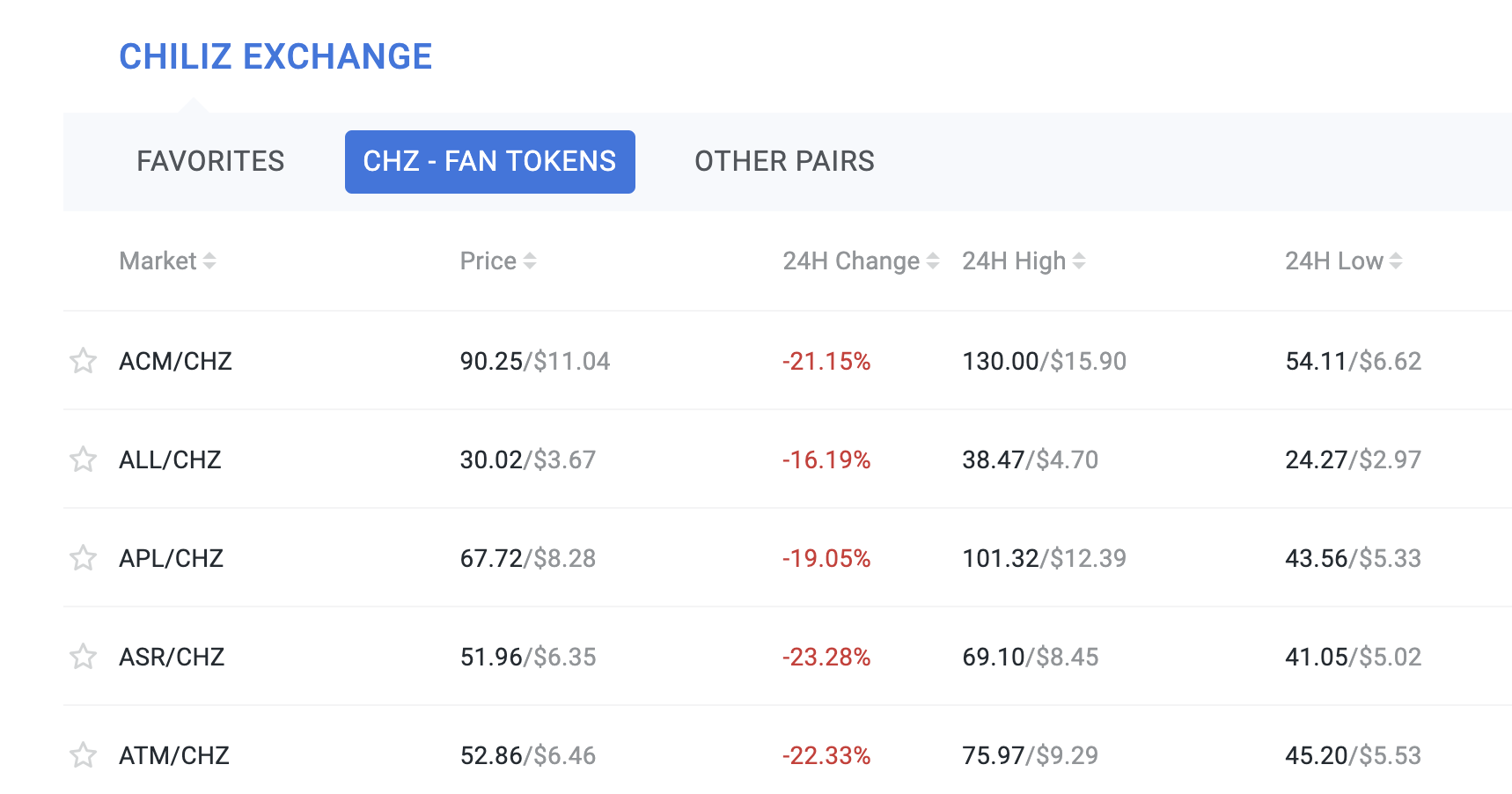This screenshot has width=1512, height=794.
Task: Open the Favorites tab
Action: [x=210, y=162]
